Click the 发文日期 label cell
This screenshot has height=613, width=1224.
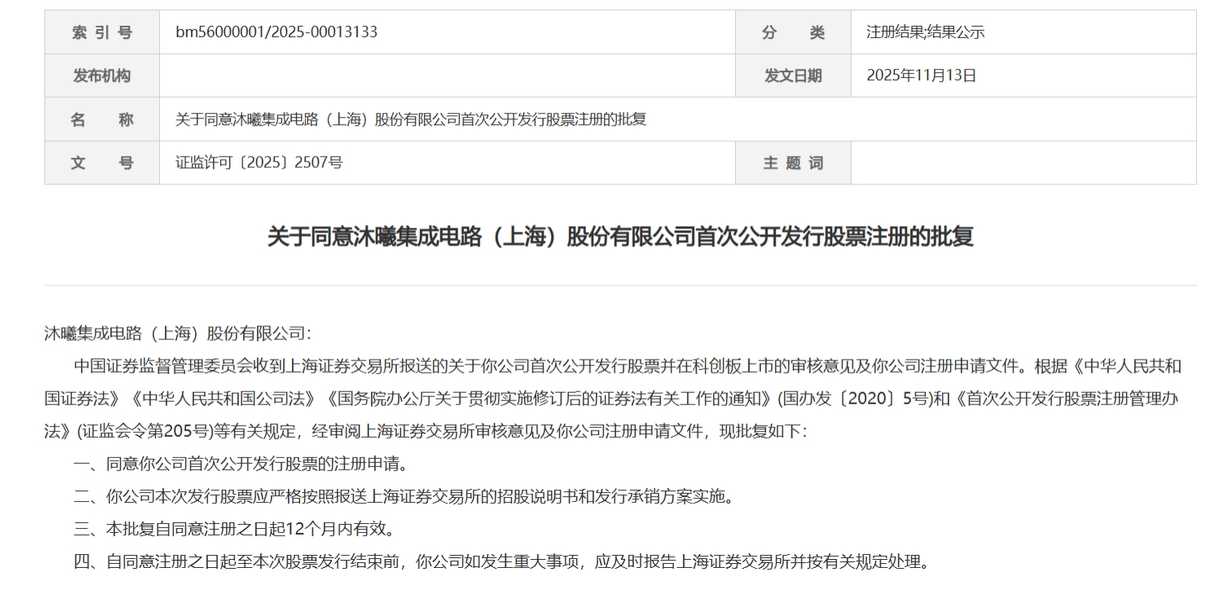pyautogui.click(x=793, y=76)
